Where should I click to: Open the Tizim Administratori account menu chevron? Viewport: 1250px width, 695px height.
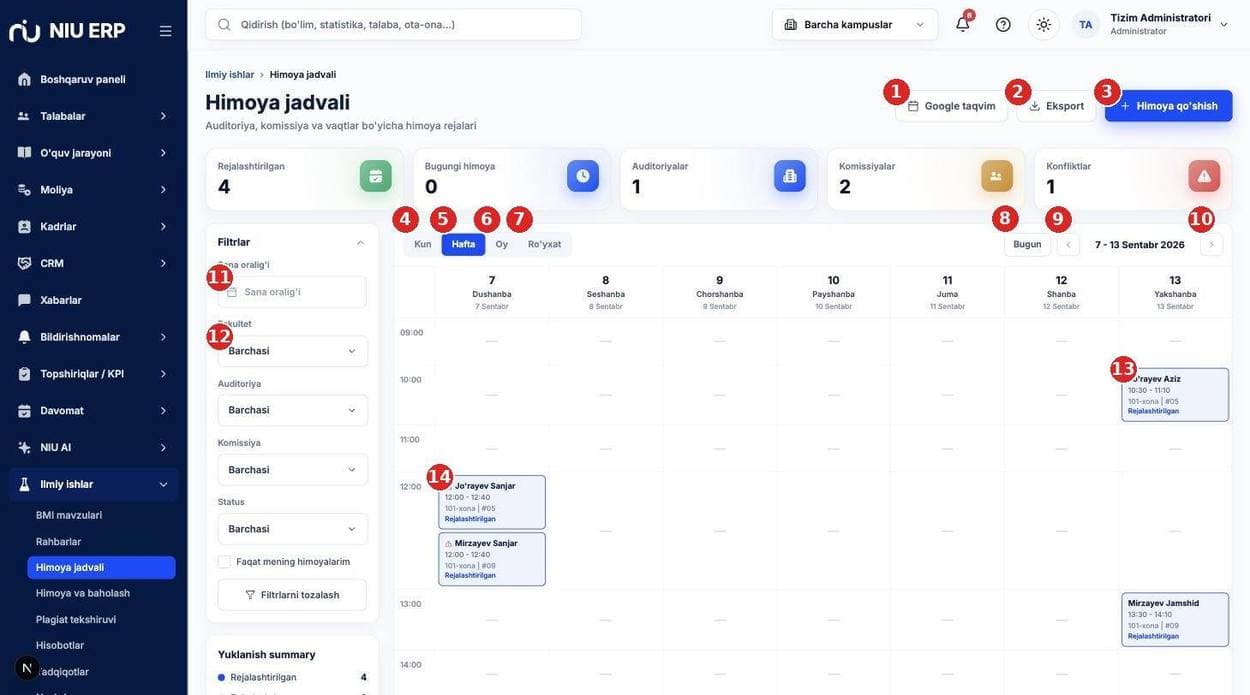tap(1224, 24)
